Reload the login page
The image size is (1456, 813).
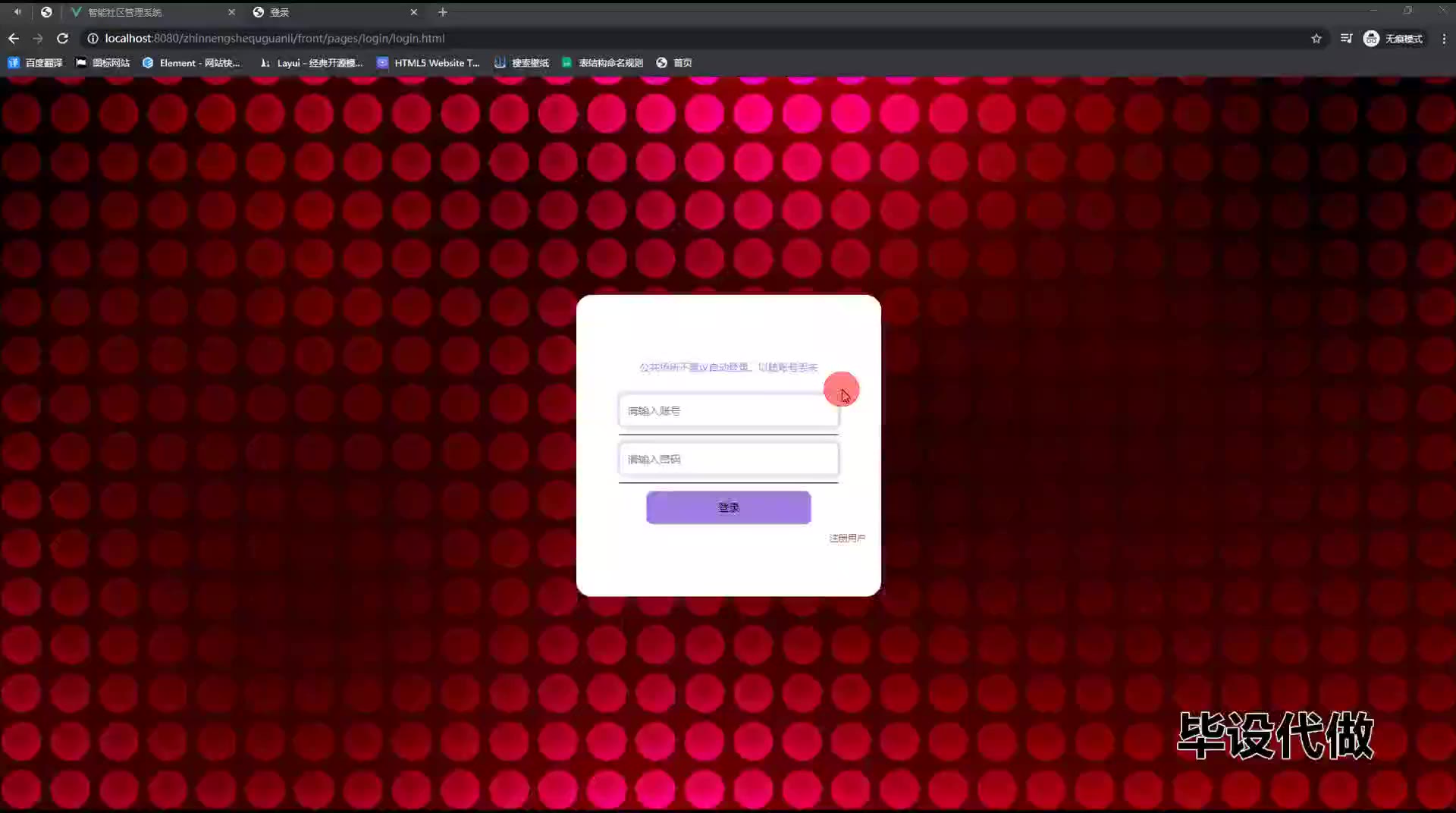[63, 39]
